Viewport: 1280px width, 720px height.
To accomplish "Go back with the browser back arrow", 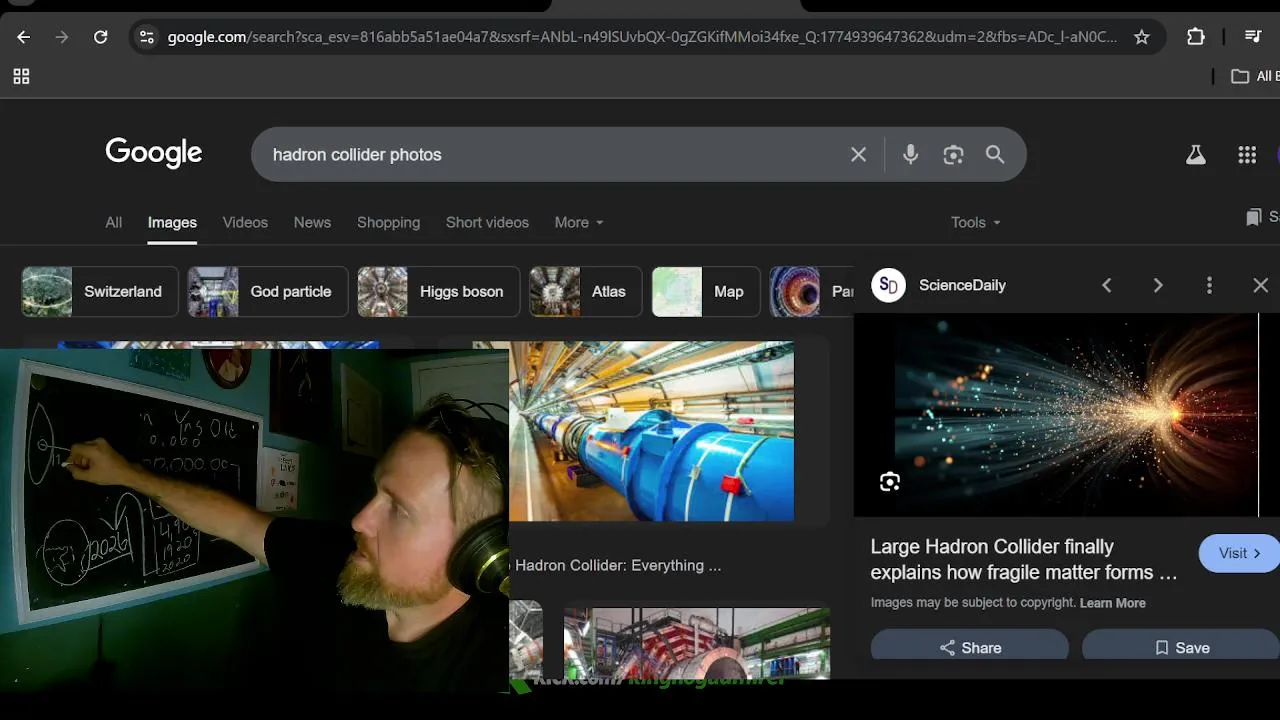I will [24, 37].
